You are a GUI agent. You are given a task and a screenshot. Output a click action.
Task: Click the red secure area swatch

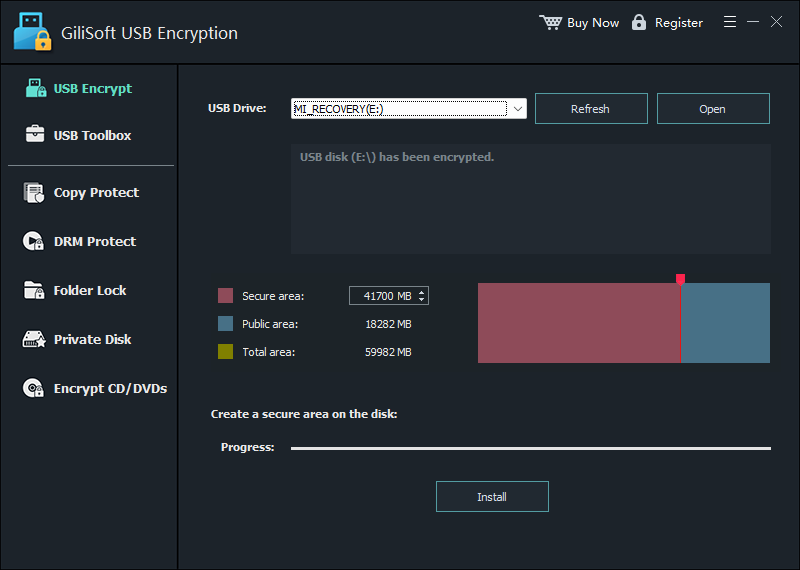click(x=225, y=295)
